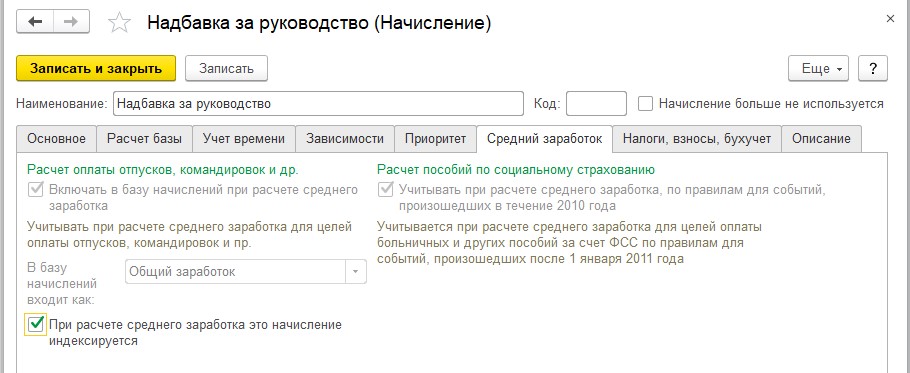Image resolution: width=910 pixels, height=373 pixels.
Task: Go to the 'Приоритет' tab
Action: (435, 139)
